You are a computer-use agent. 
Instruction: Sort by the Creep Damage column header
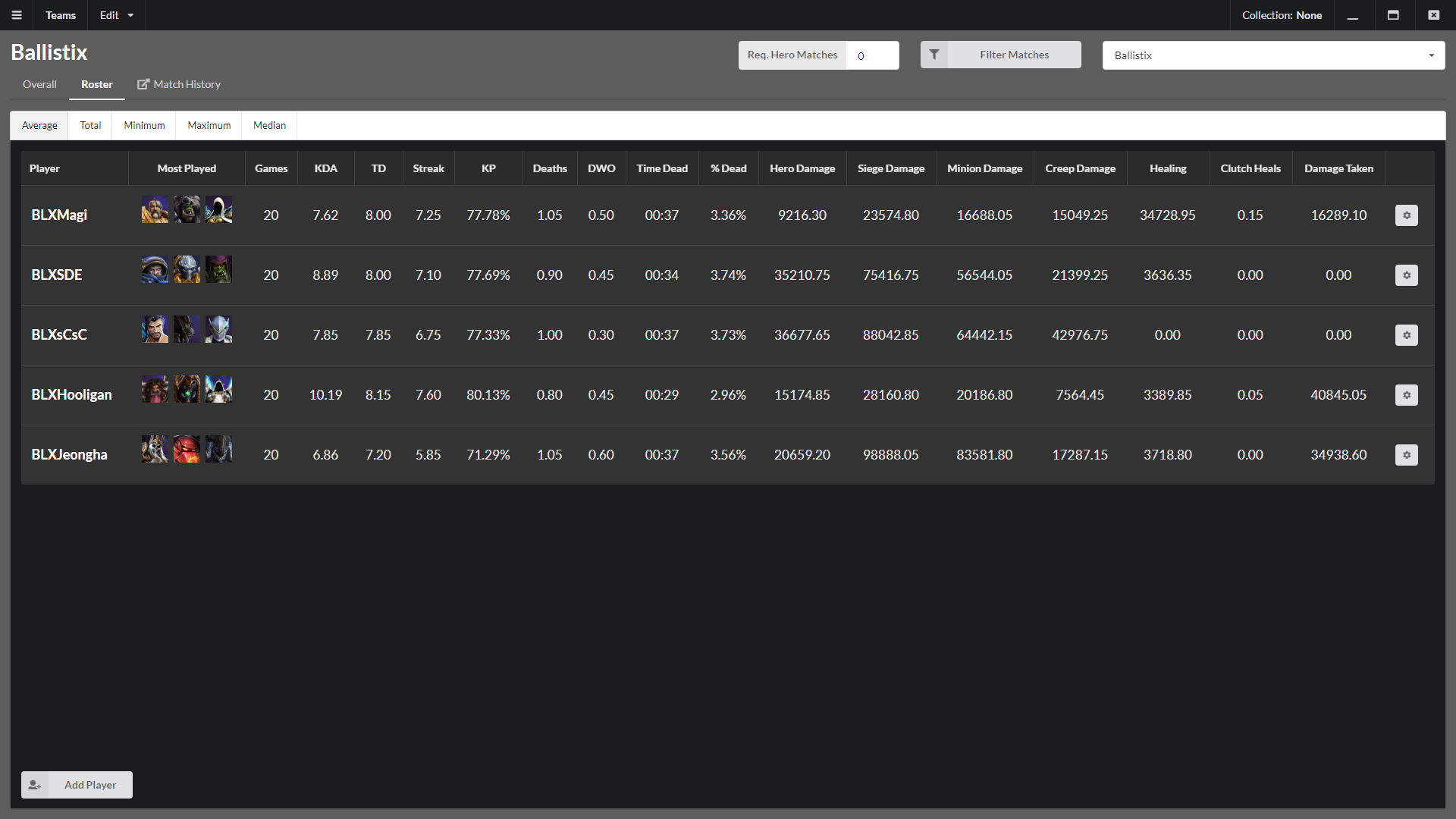click(x=1080, y=168)
